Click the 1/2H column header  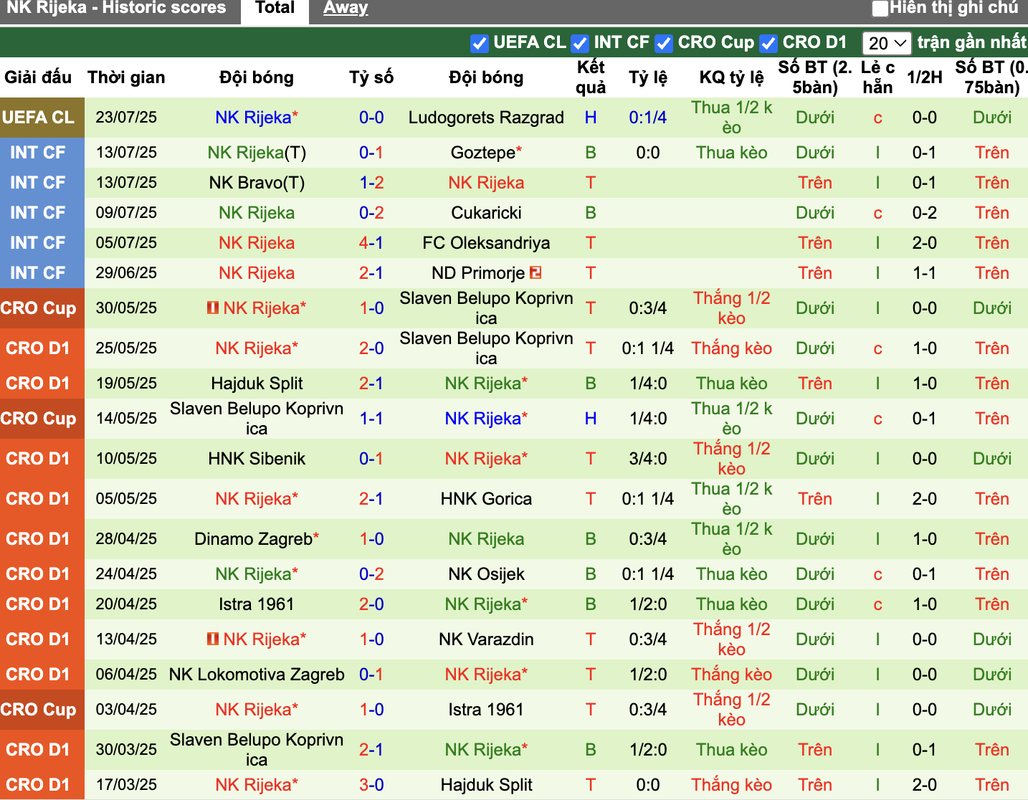pos(924,77)
